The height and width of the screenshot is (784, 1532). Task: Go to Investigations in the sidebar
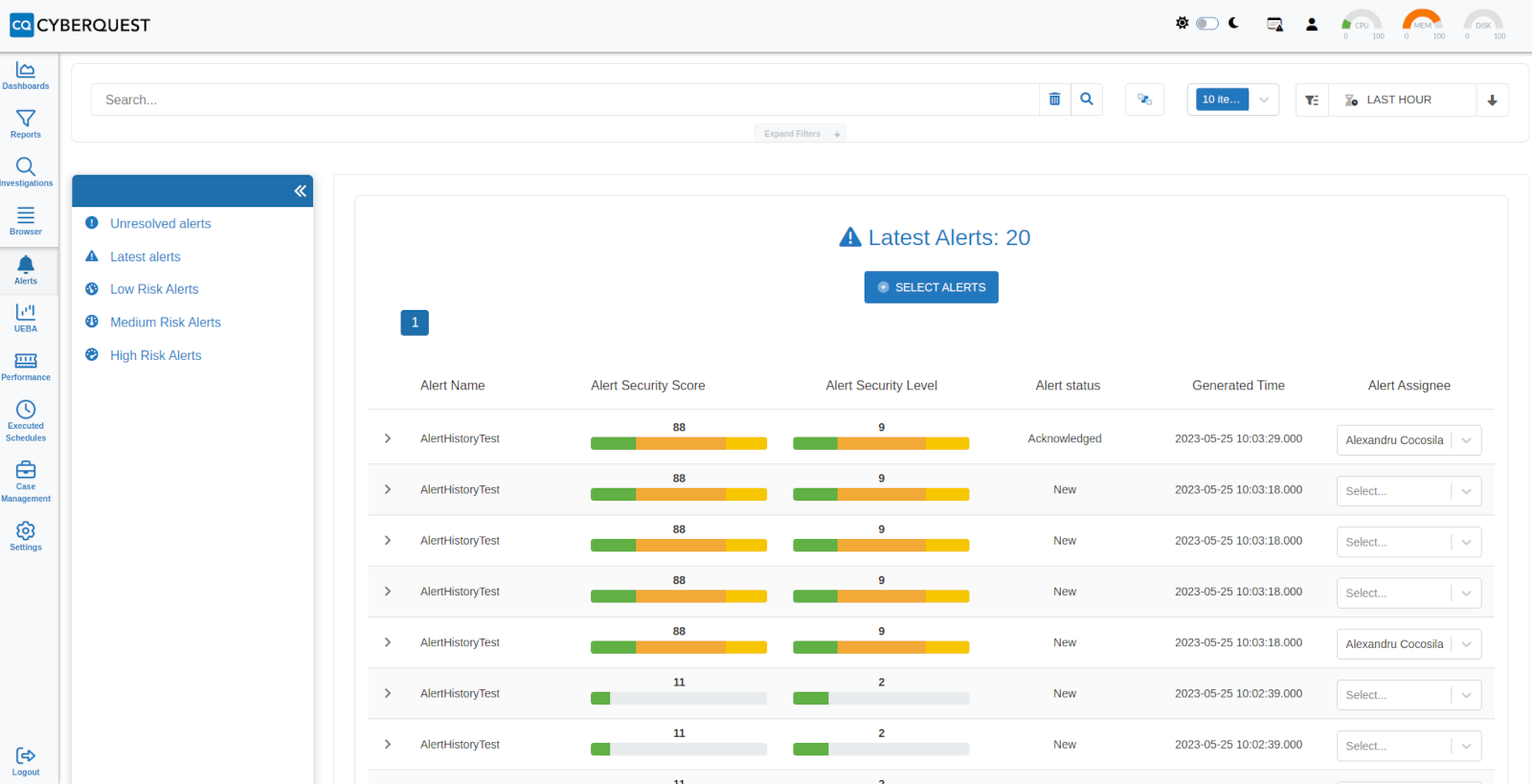click(26, 173)
